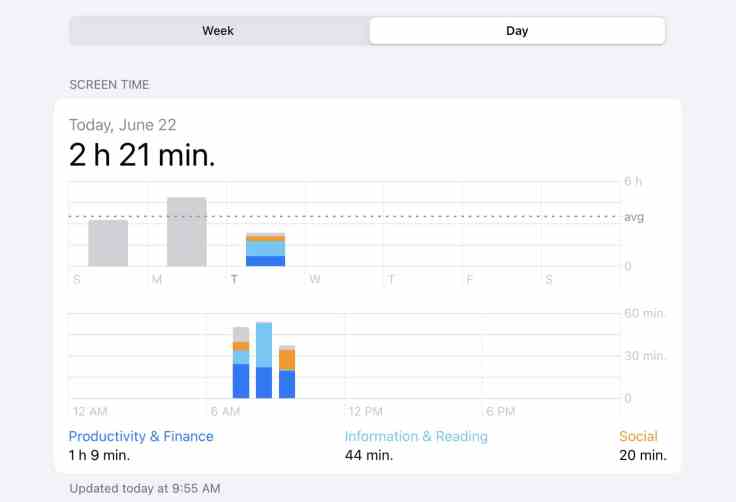Click the 2 h 21 min. total
The image size is (736, 502).
click(142, 155)
